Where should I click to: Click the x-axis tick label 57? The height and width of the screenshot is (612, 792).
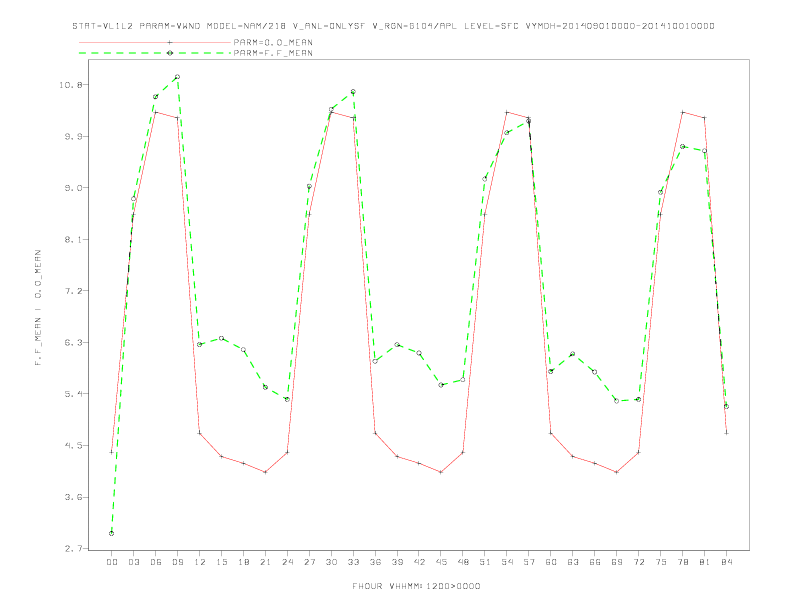pyautogui.click(x=529, y=562)
